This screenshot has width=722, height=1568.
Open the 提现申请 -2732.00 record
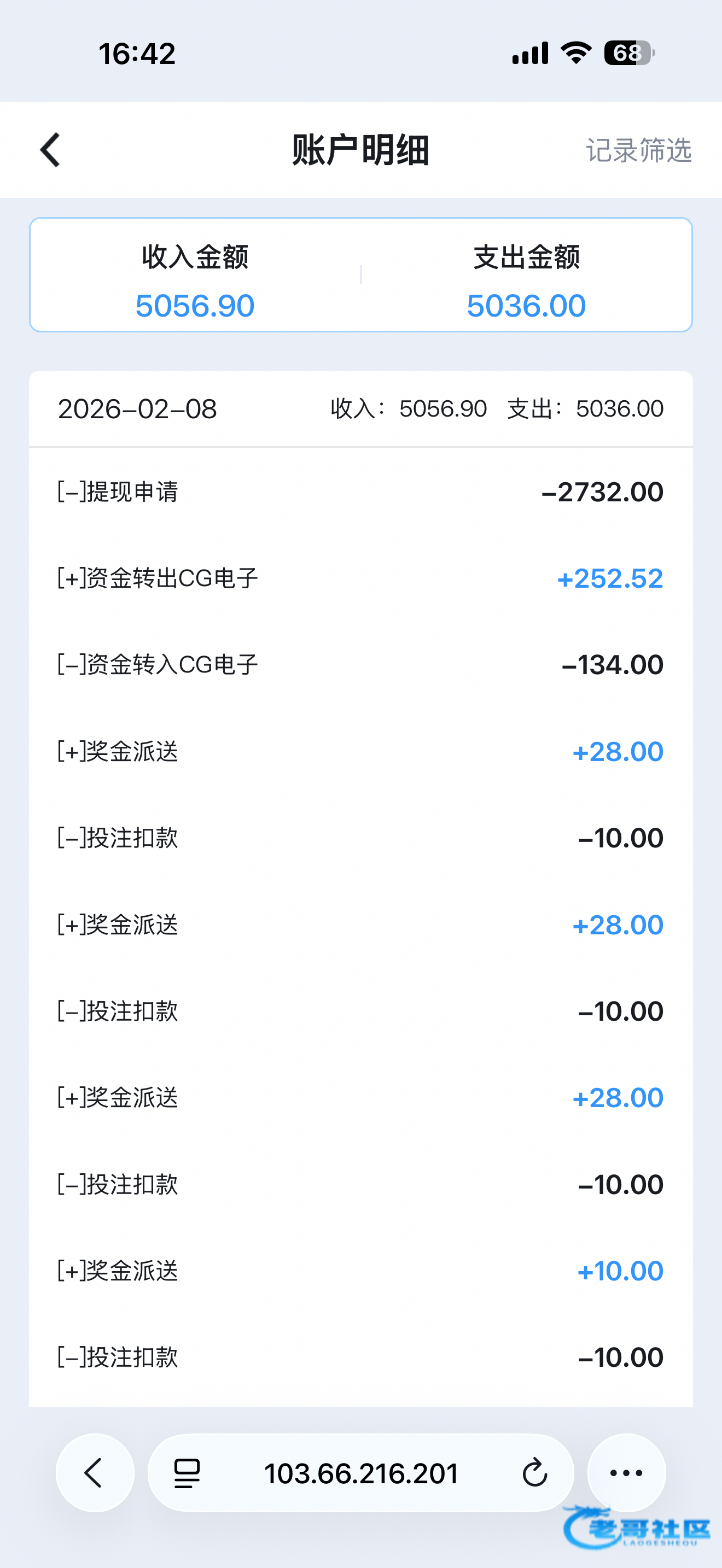361,492
